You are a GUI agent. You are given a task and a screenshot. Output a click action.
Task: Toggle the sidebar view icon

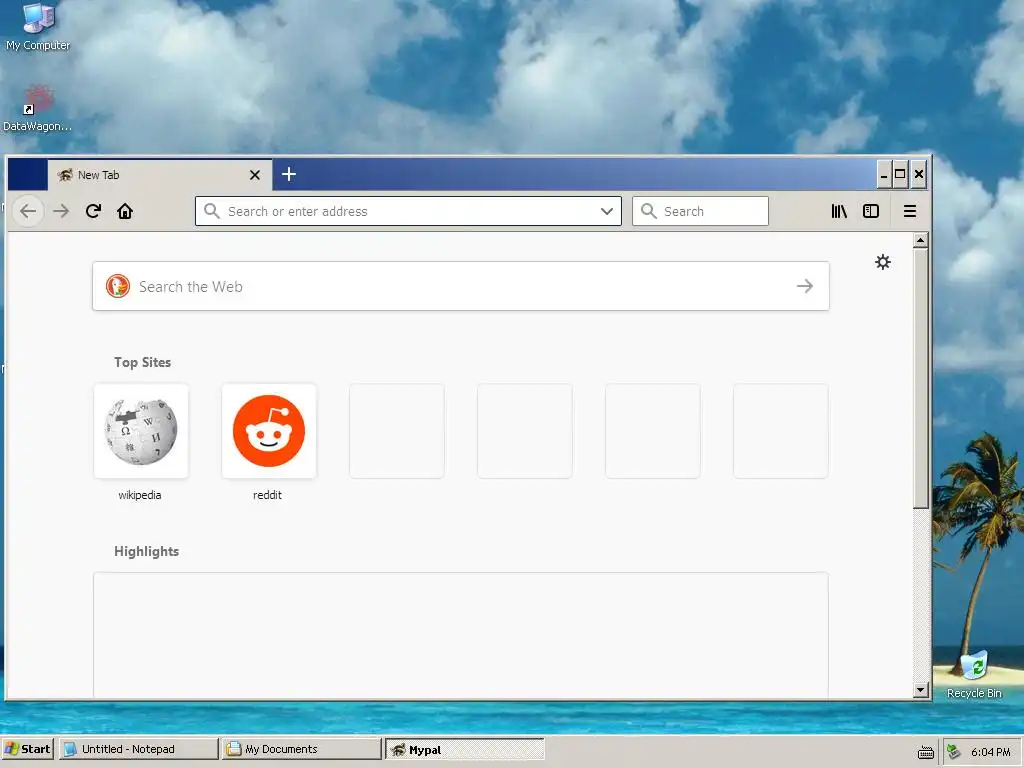point(871,211)
